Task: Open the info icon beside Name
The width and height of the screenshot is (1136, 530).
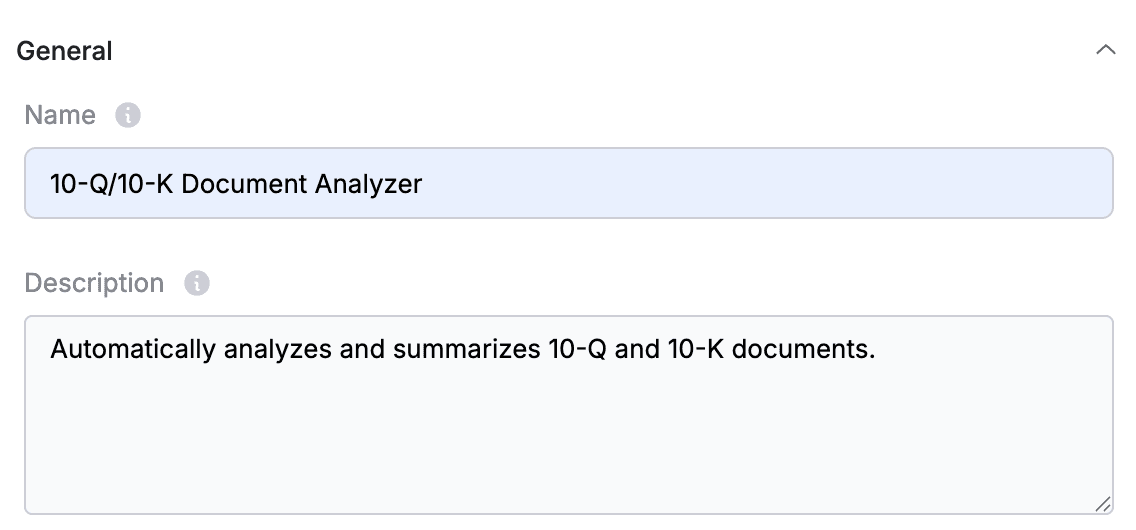Action: (128, 115)
